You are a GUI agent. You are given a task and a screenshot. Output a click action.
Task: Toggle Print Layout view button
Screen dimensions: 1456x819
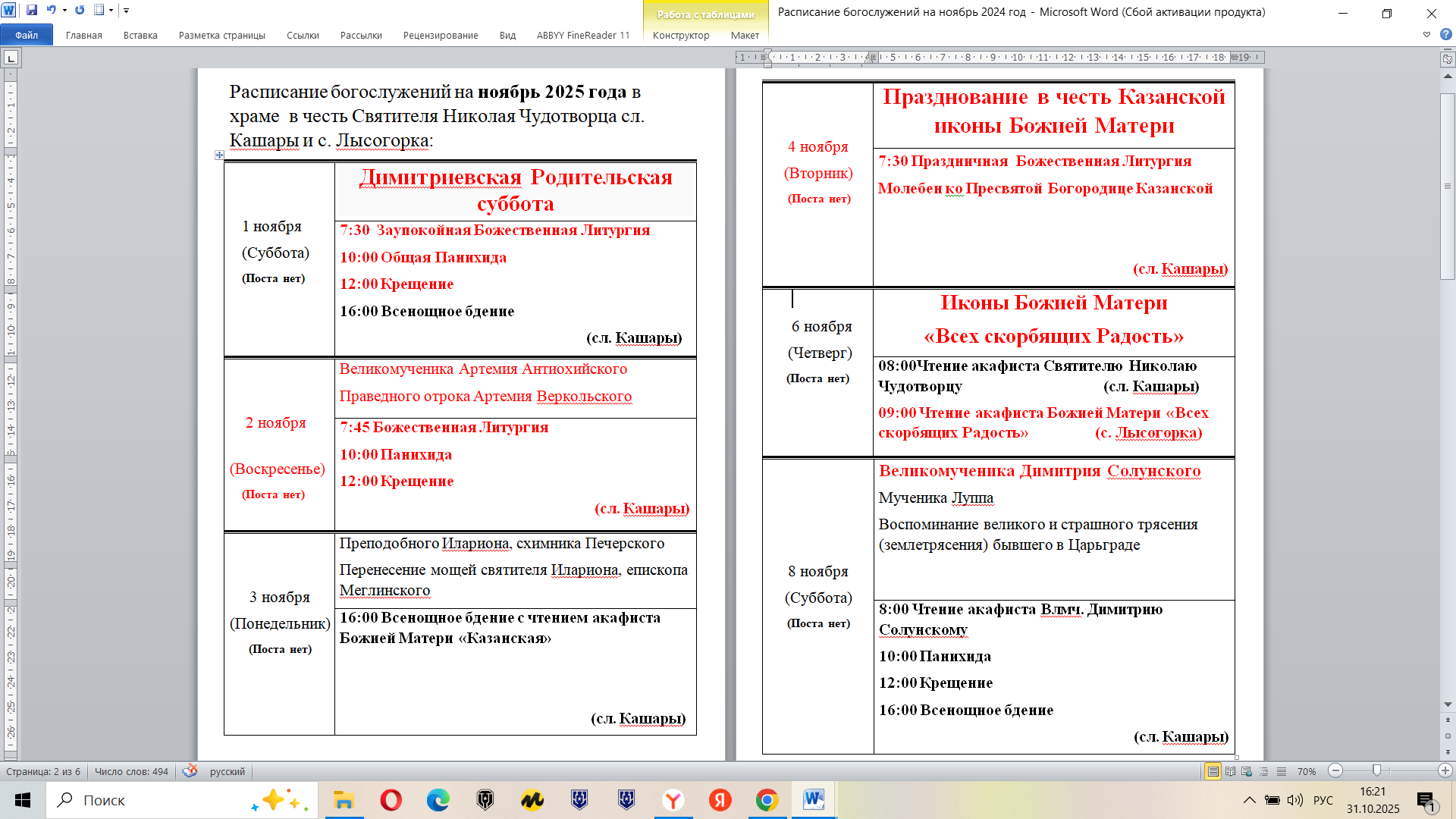(1213, 771)
